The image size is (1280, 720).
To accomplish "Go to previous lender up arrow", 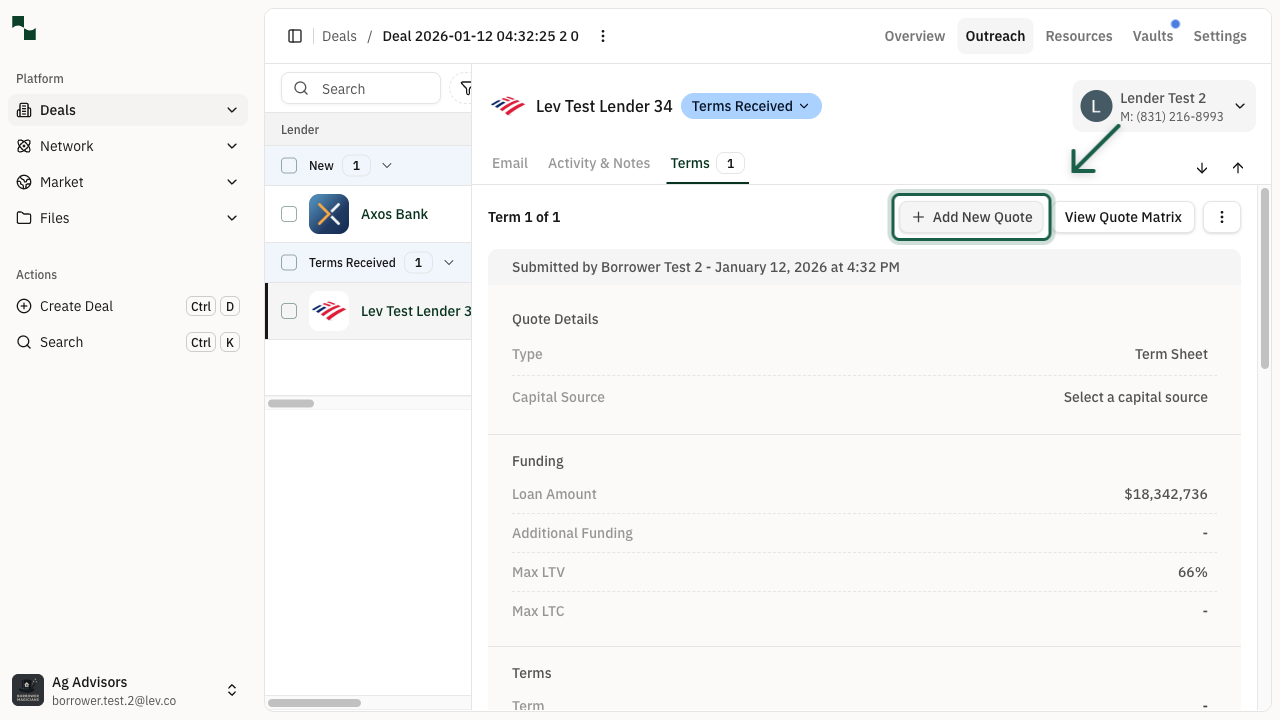I will (1238, 168).
